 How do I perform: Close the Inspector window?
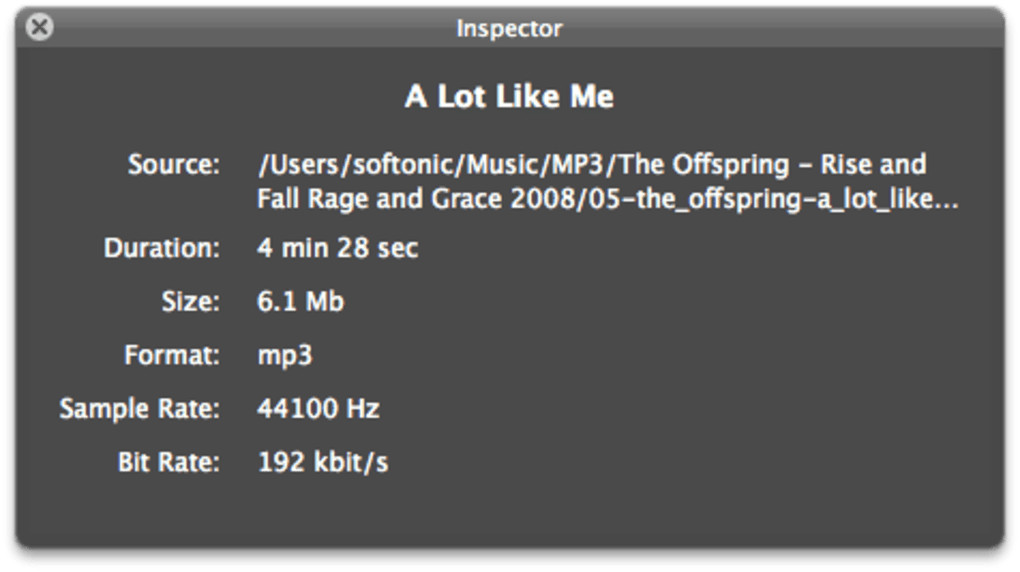tap(39, 27)
